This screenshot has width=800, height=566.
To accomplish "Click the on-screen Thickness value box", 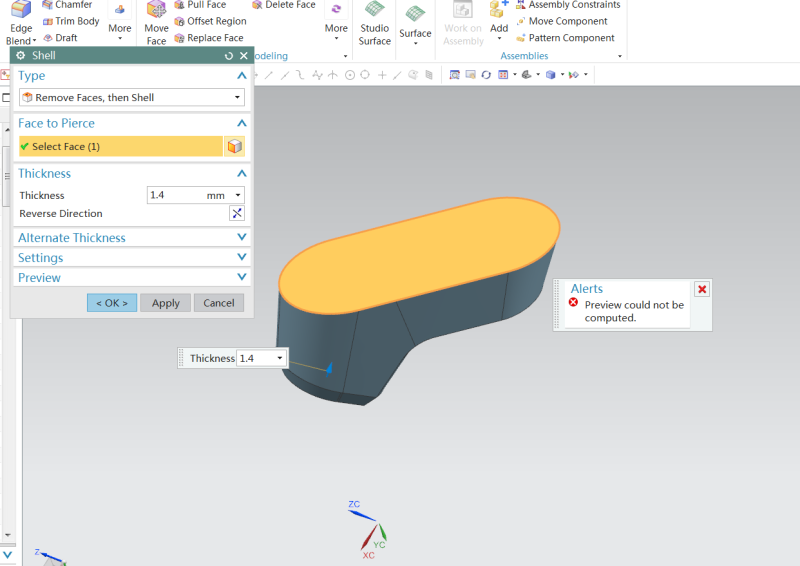I will (x=257, y=358).
